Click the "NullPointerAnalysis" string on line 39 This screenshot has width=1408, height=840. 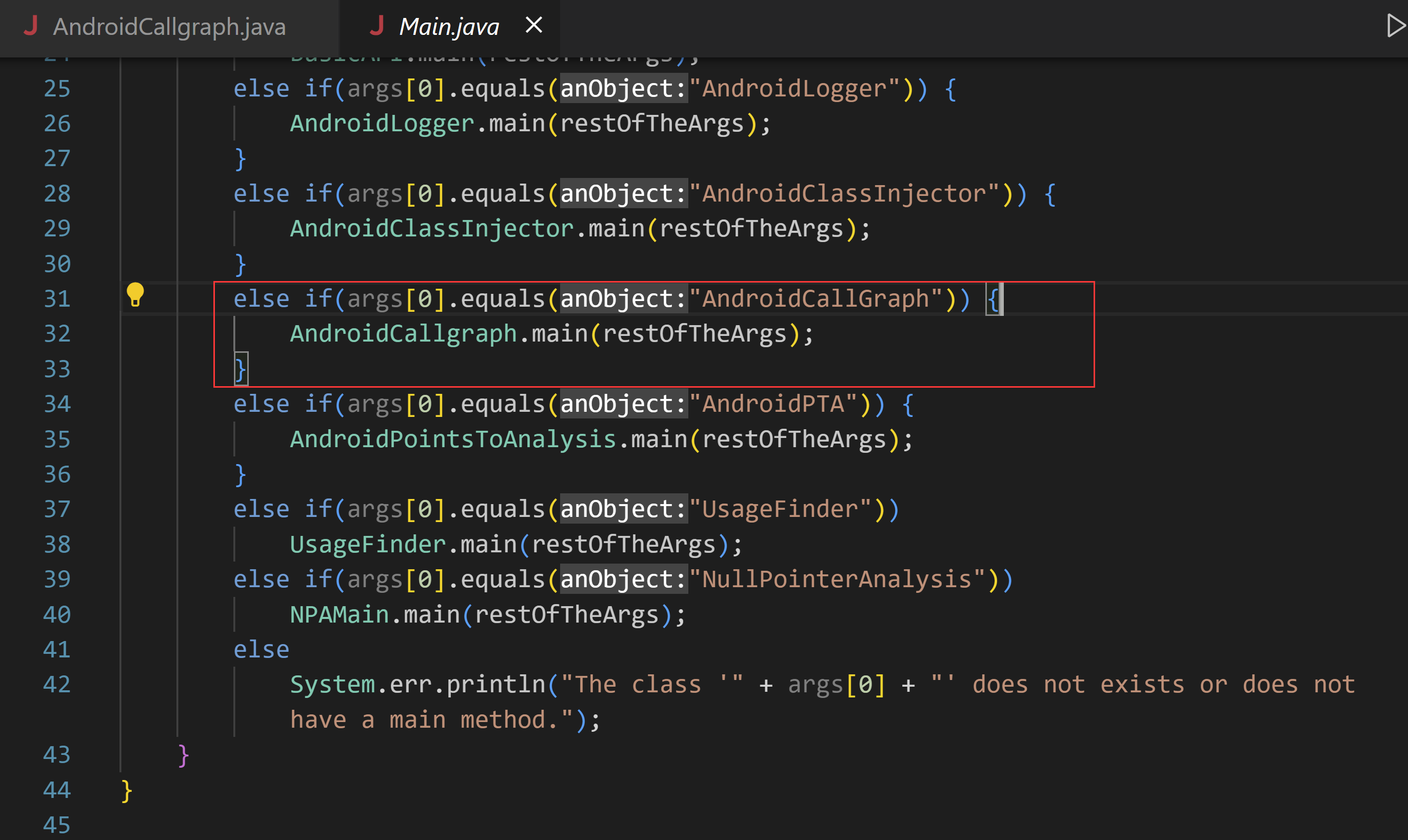point(837,579)
